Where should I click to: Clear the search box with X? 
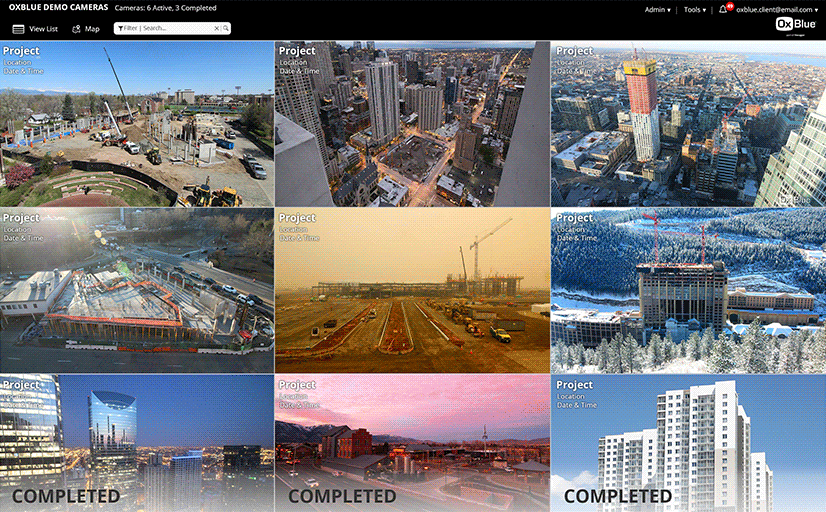click(x=216, y=29)
